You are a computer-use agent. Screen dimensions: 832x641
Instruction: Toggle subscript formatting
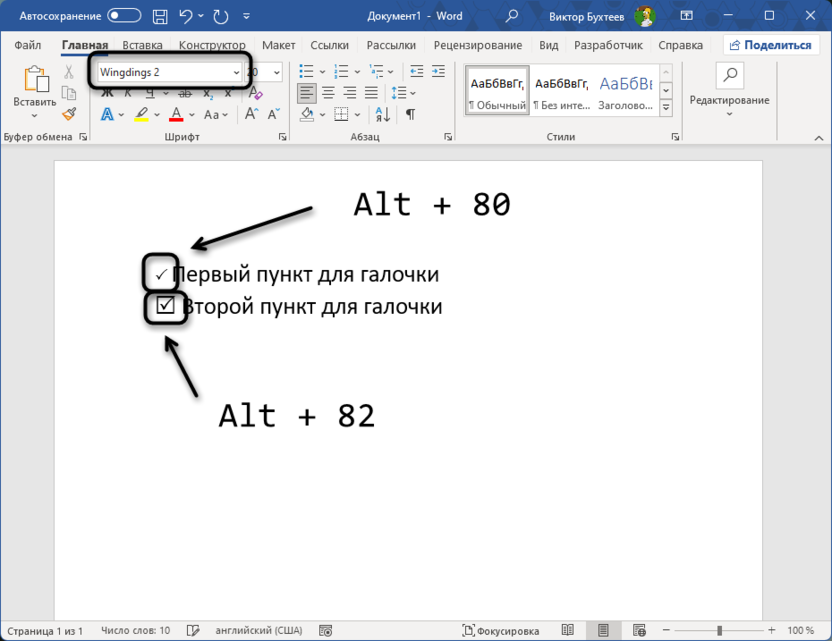208,94
